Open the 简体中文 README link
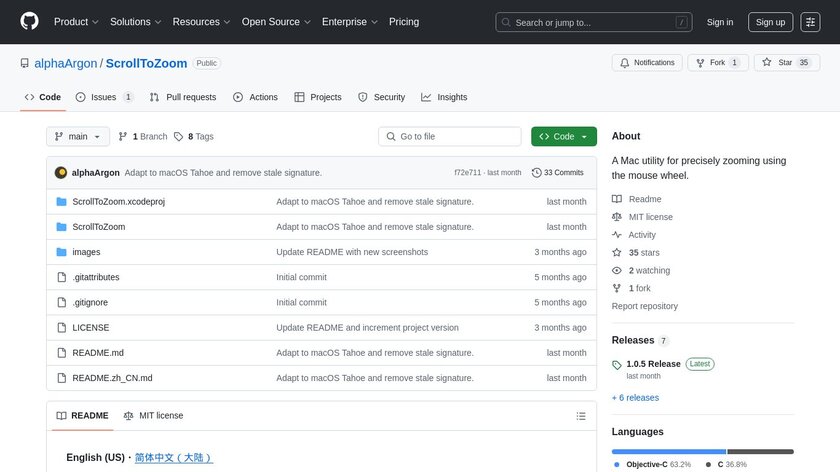 173,457
